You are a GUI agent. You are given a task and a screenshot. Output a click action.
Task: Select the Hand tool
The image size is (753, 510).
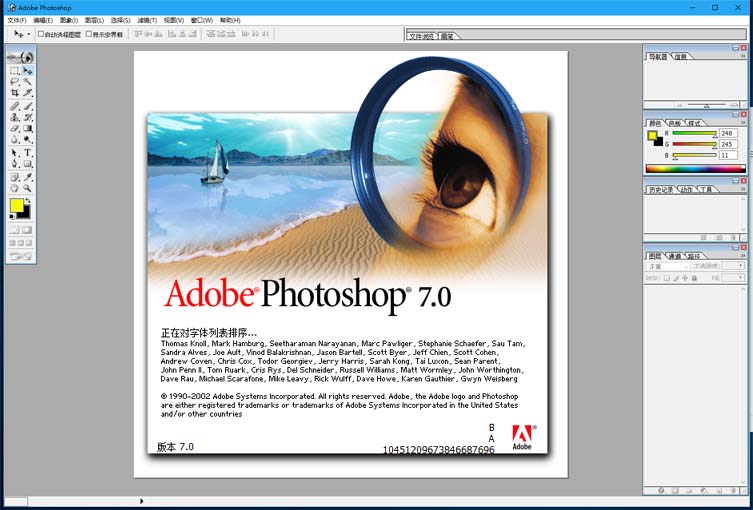(14, 188)
